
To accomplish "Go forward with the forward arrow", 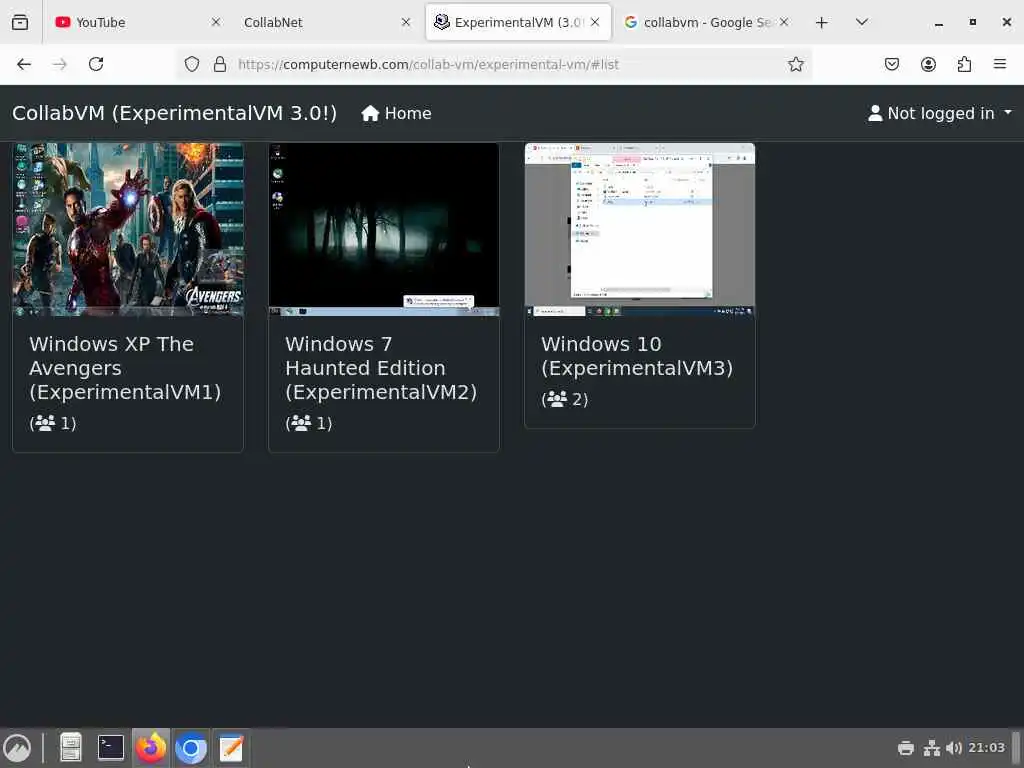I will pos(59,64).
